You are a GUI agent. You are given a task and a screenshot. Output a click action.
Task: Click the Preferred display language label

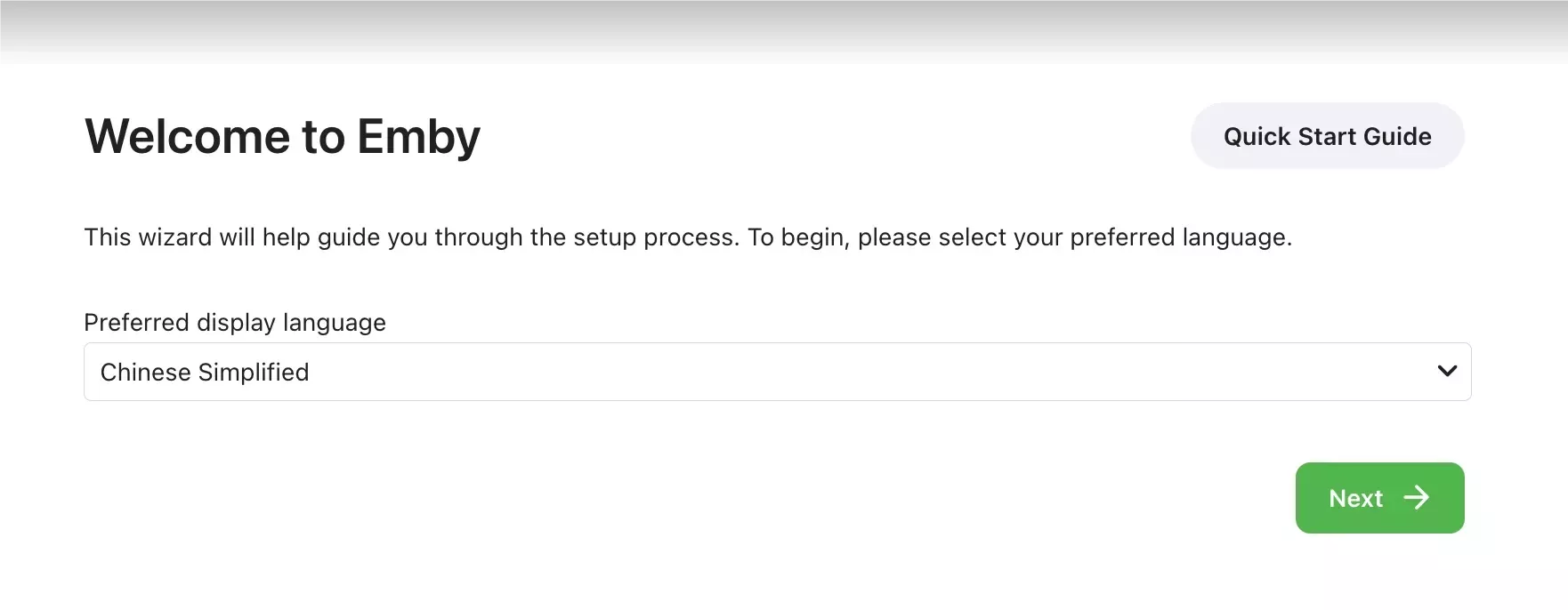(x=235, y=322)
